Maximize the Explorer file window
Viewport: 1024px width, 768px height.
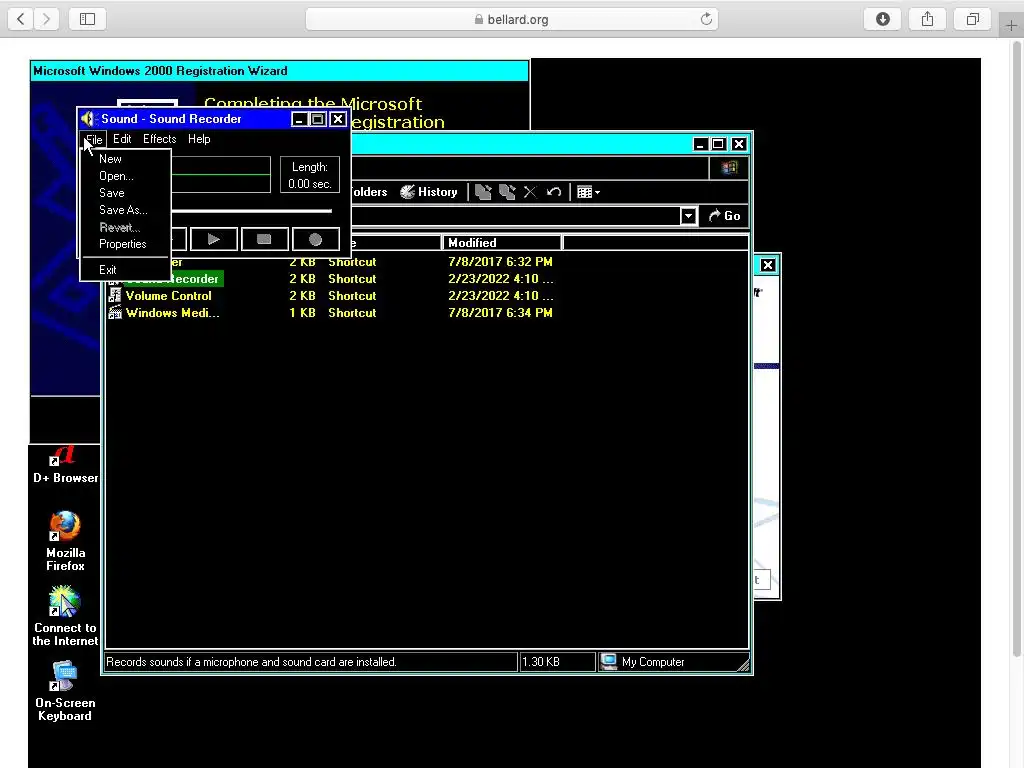718,144
